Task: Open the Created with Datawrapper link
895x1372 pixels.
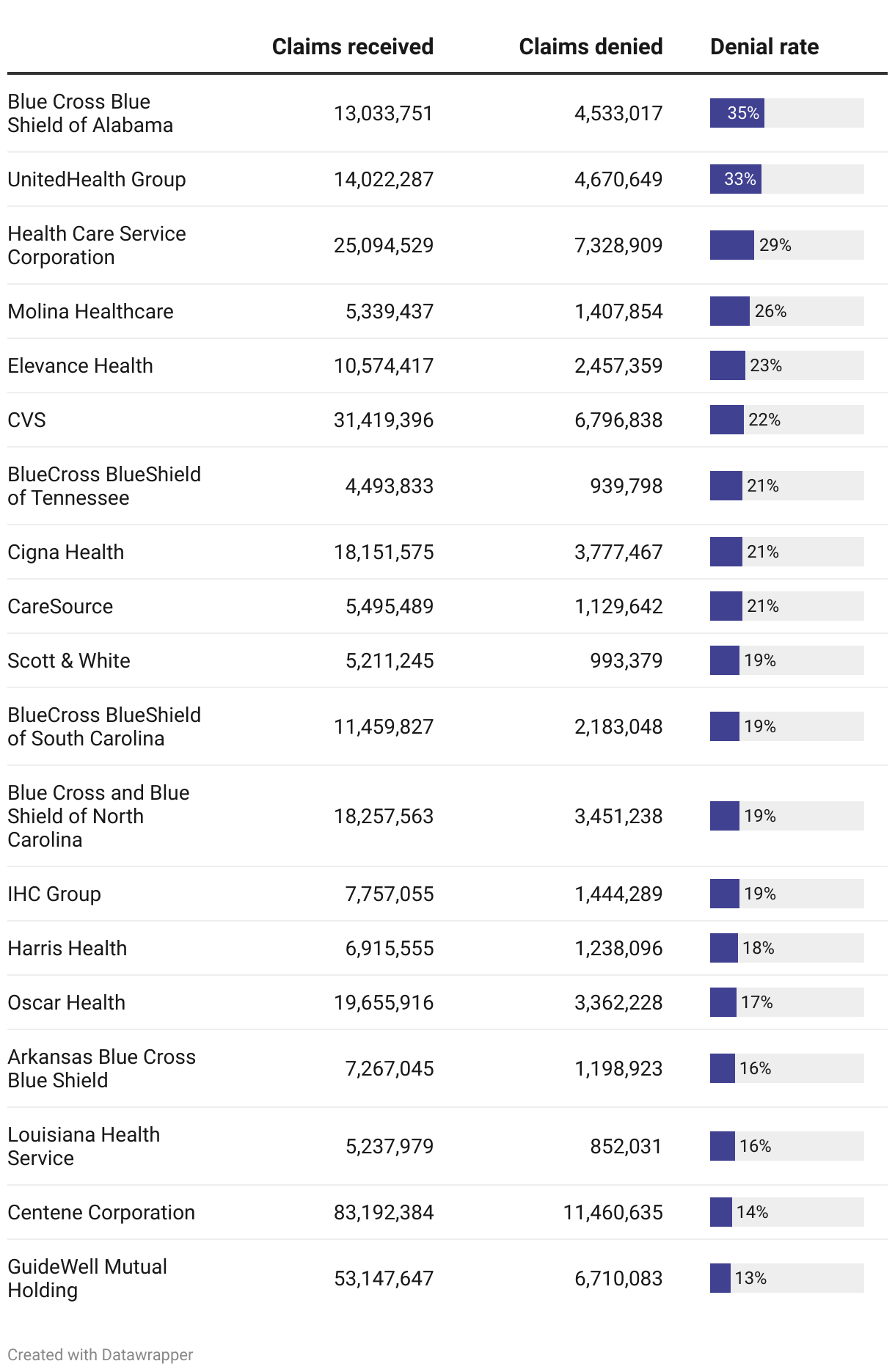Action: (101, 1354)
